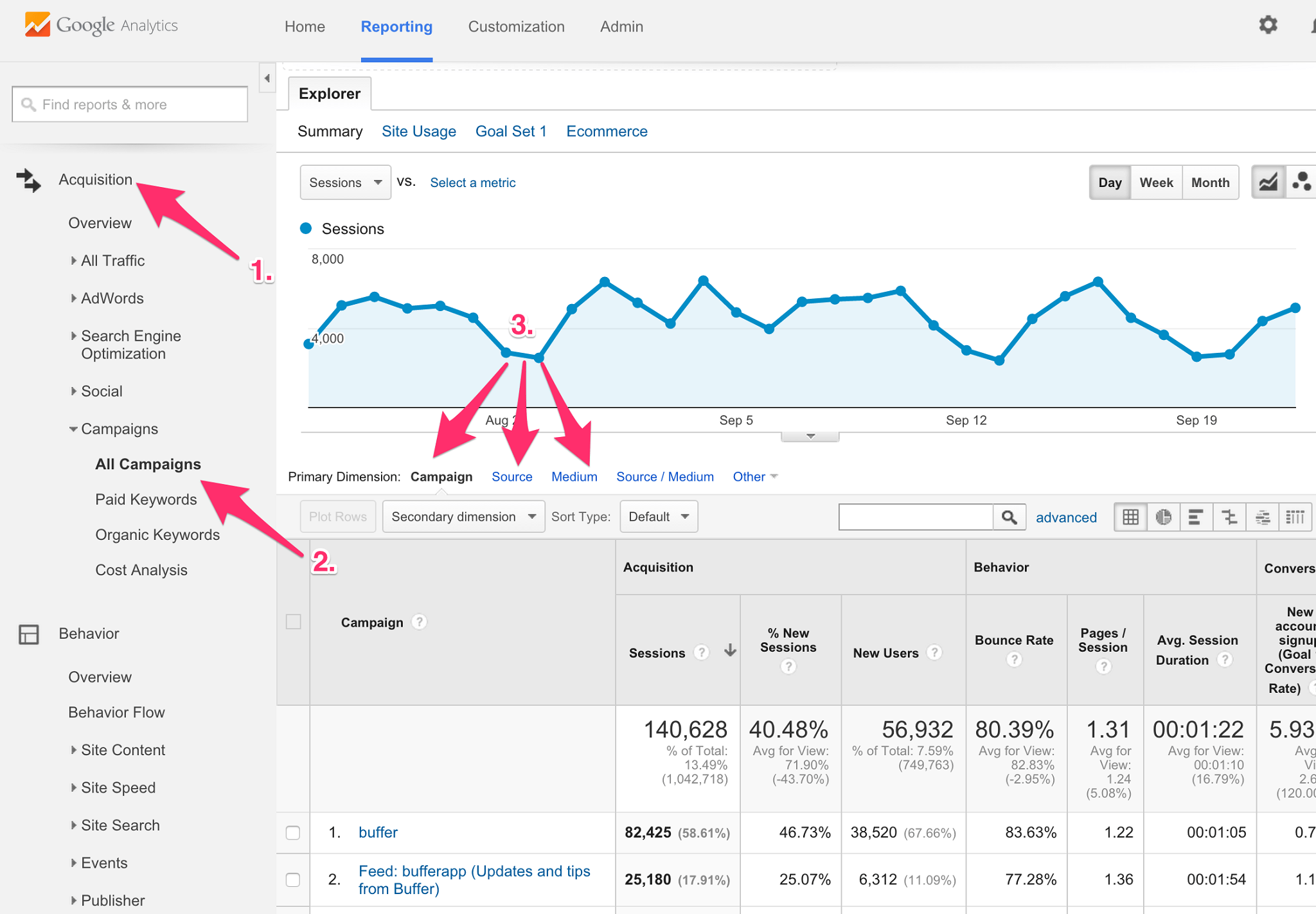Open the settings gear icon

(1268, 26)
